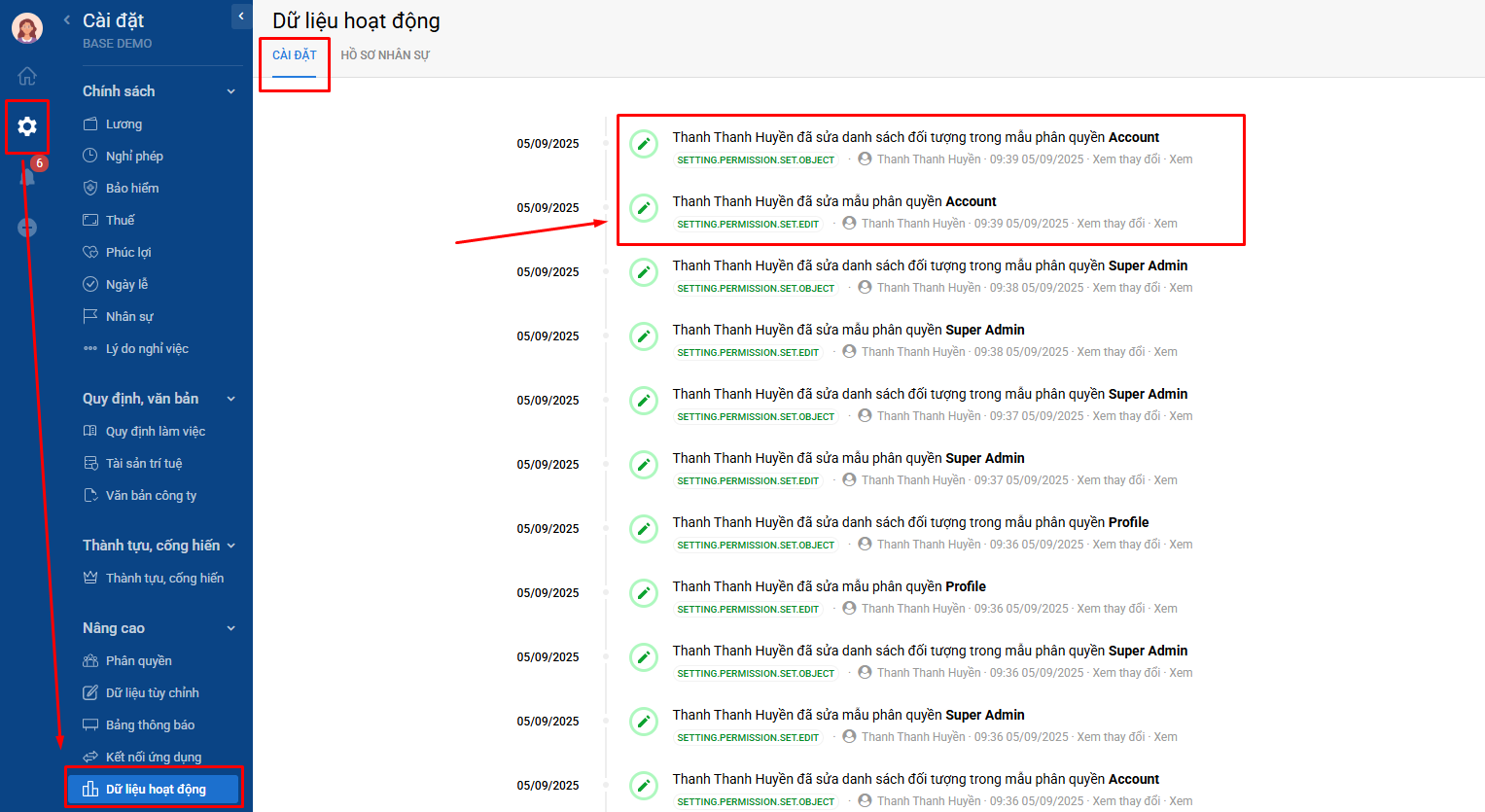The width and height of the screenshot is (1485, 812).
Task: Open Phúc lợi settings
Action: click(128, 252)
